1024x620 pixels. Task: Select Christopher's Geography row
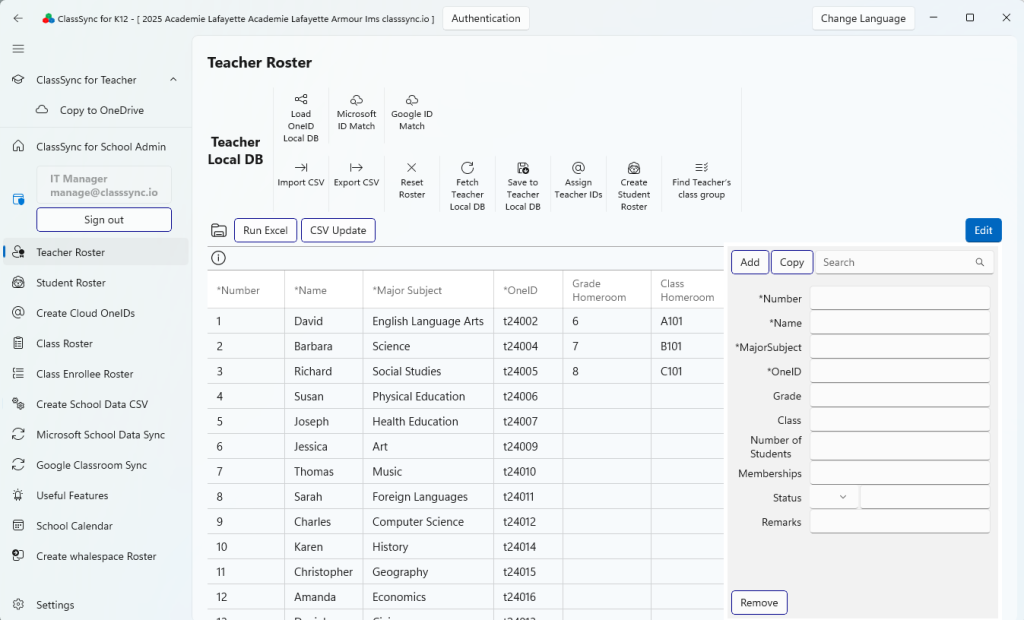pos(465,572)
